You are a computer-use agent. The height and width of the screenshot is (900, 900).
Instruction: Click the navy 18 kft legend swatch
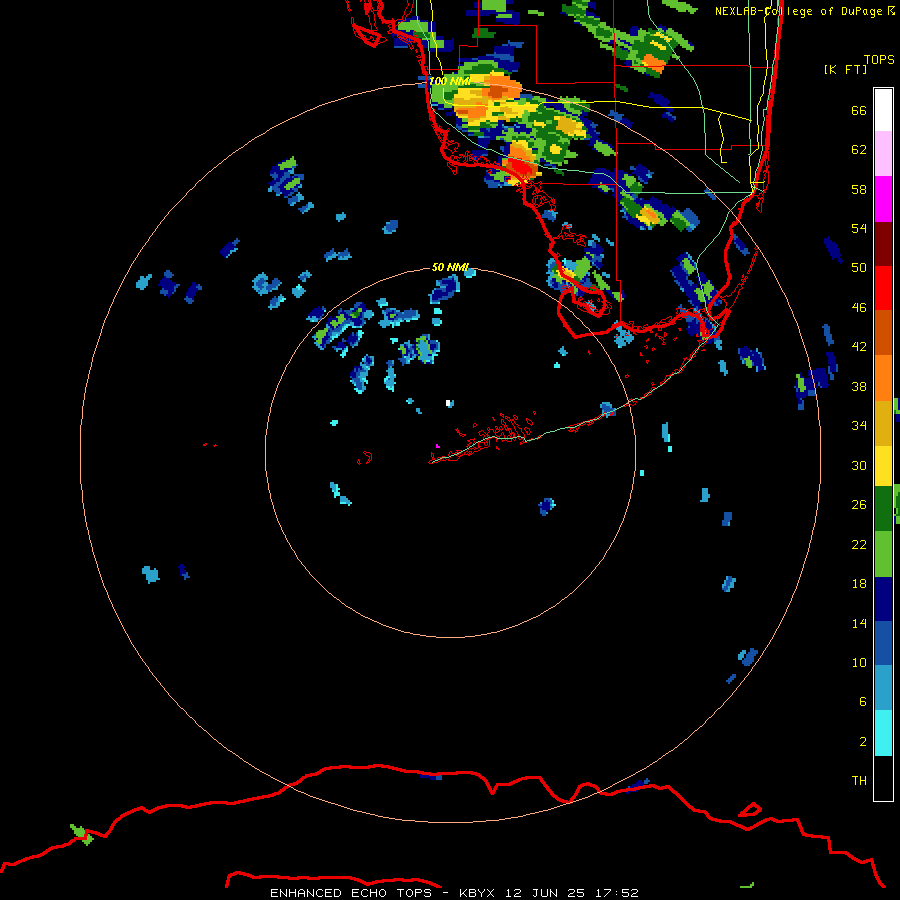(883, 599)
